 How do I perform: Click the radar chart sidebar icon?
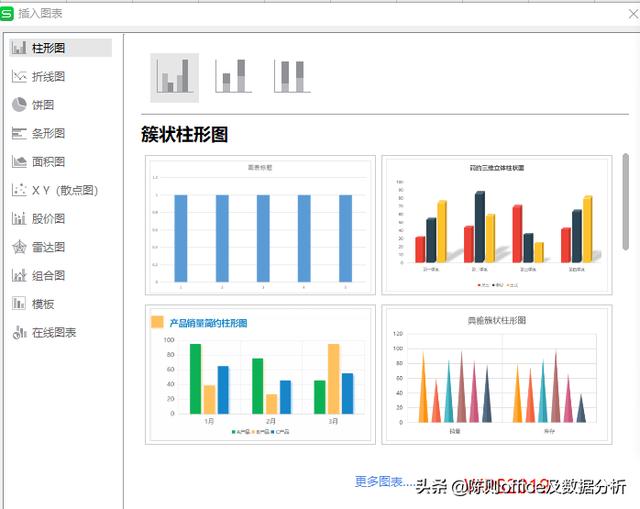tap(19, 247)
